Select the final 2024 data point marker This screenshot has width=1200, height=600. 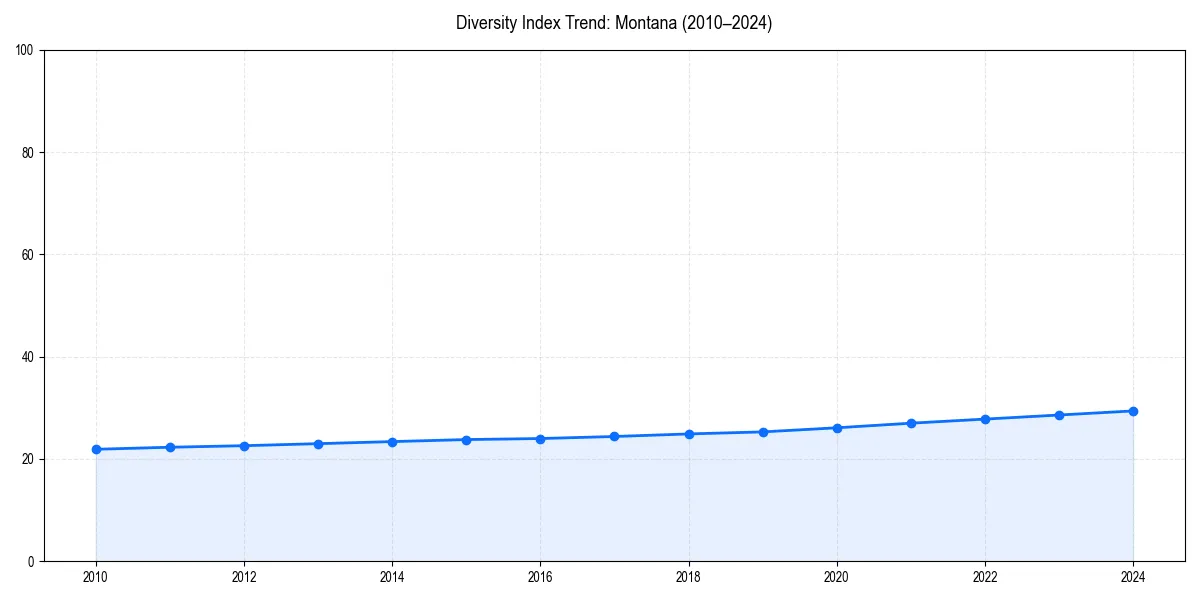[x=1132, y=410]
